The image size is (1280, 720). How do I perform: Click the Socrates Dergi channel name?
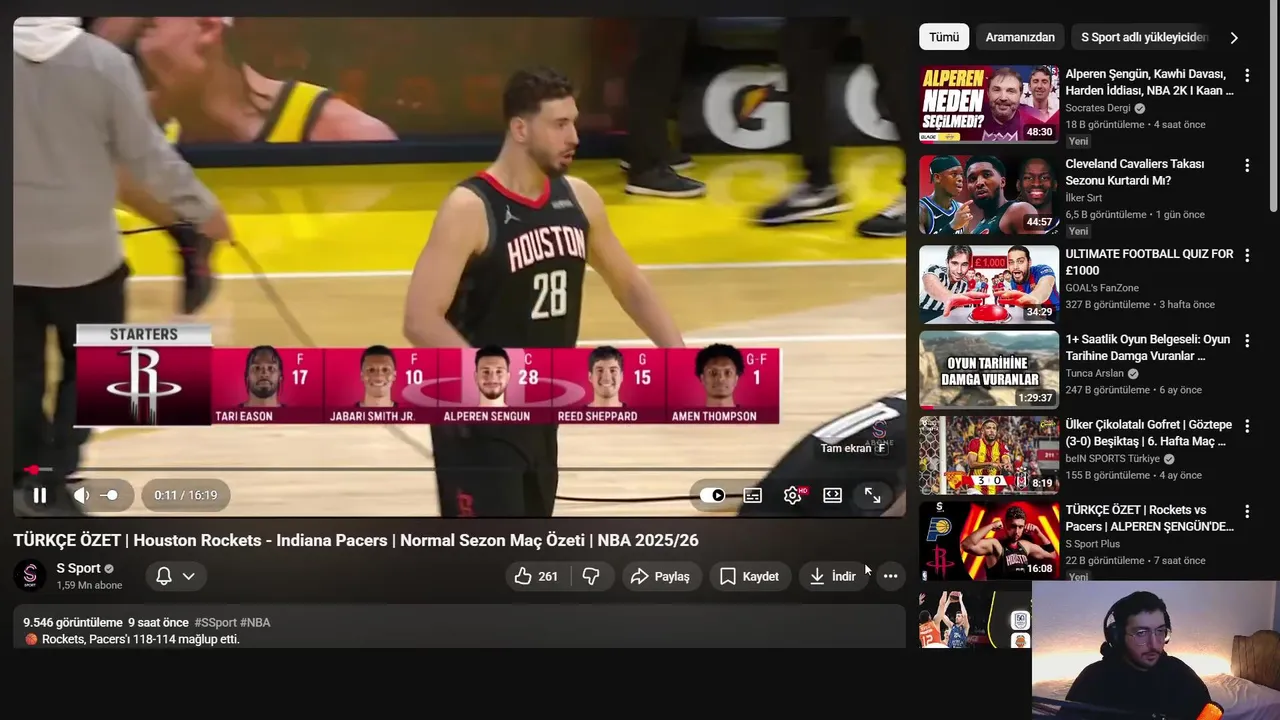tap(1099, 108)
